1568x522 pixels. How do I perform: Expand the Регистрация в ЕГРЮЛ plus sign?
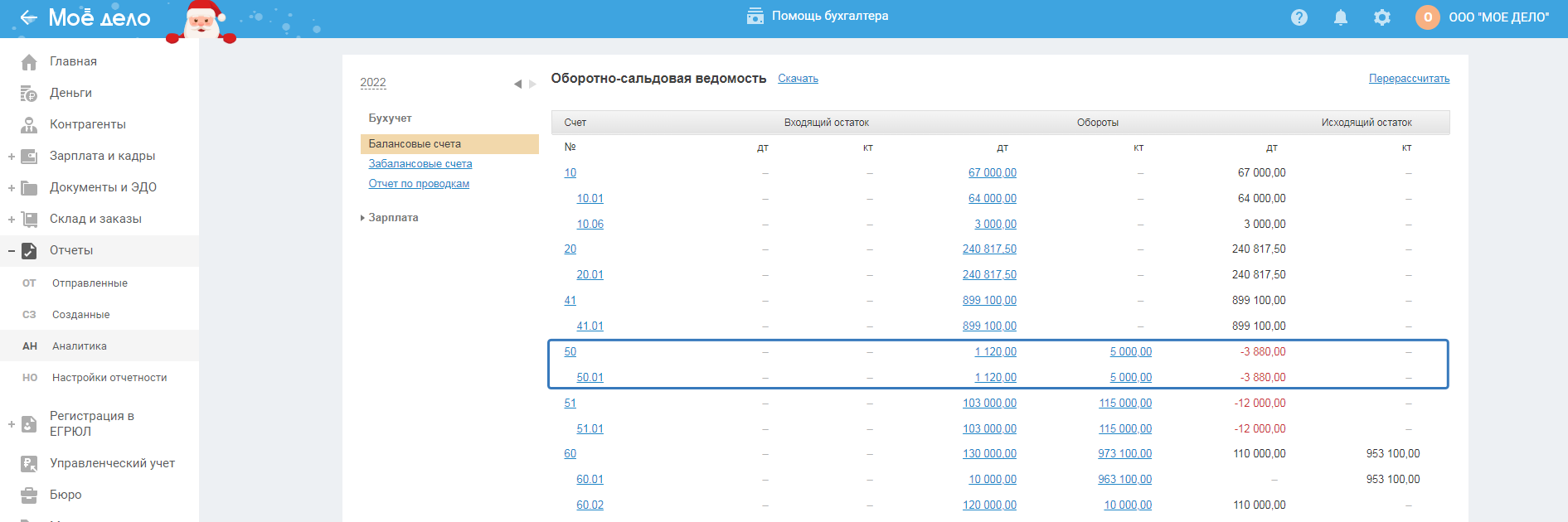tap(12, 424)
